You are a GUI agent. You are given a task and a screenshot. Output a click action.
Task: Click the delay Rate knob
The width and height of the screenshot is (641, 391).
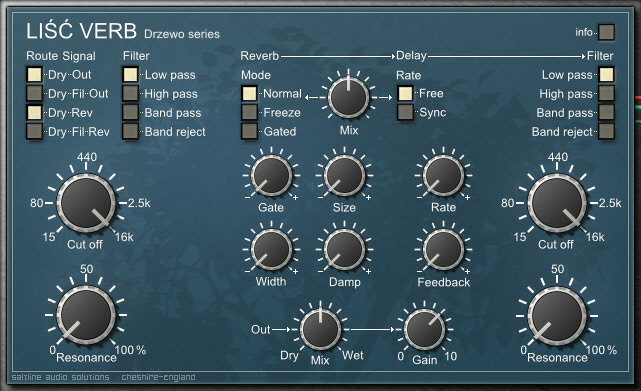coord(444,175)
